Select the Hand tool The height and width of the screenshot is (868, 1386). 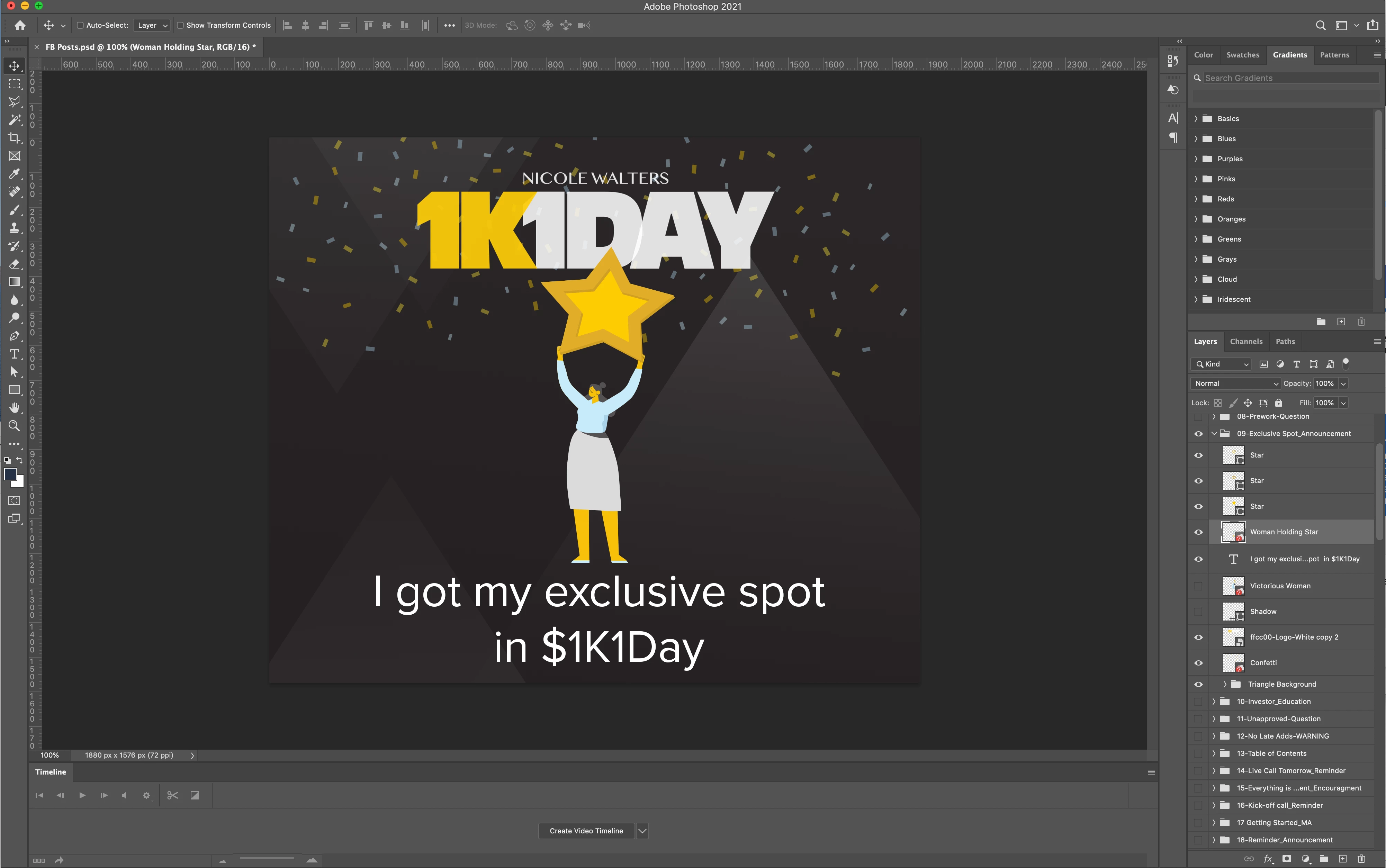(x=14, y=408)
